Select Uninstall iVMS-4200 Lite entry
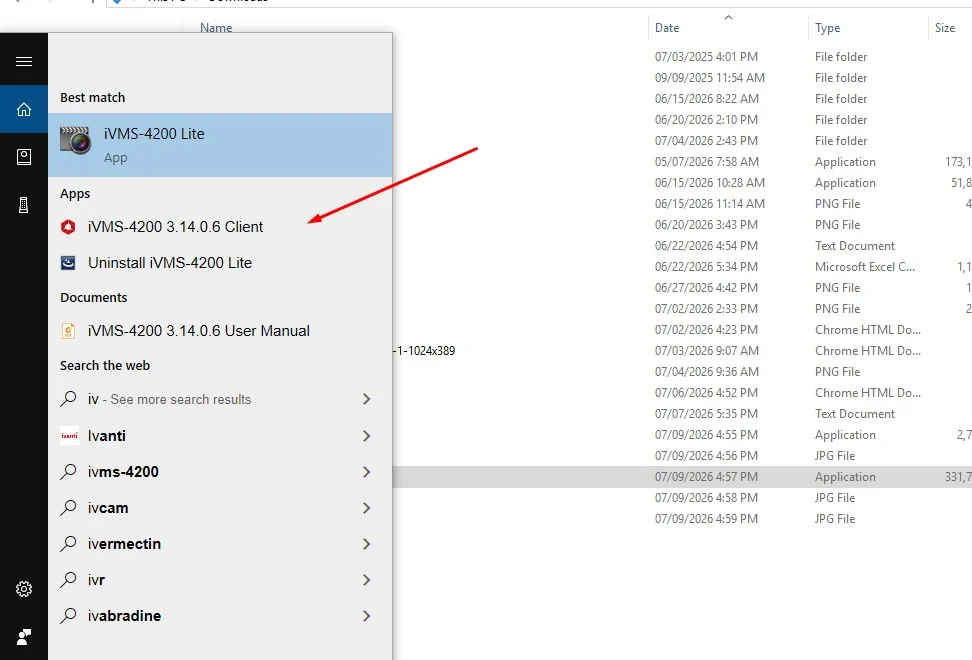 pos(220,263)
